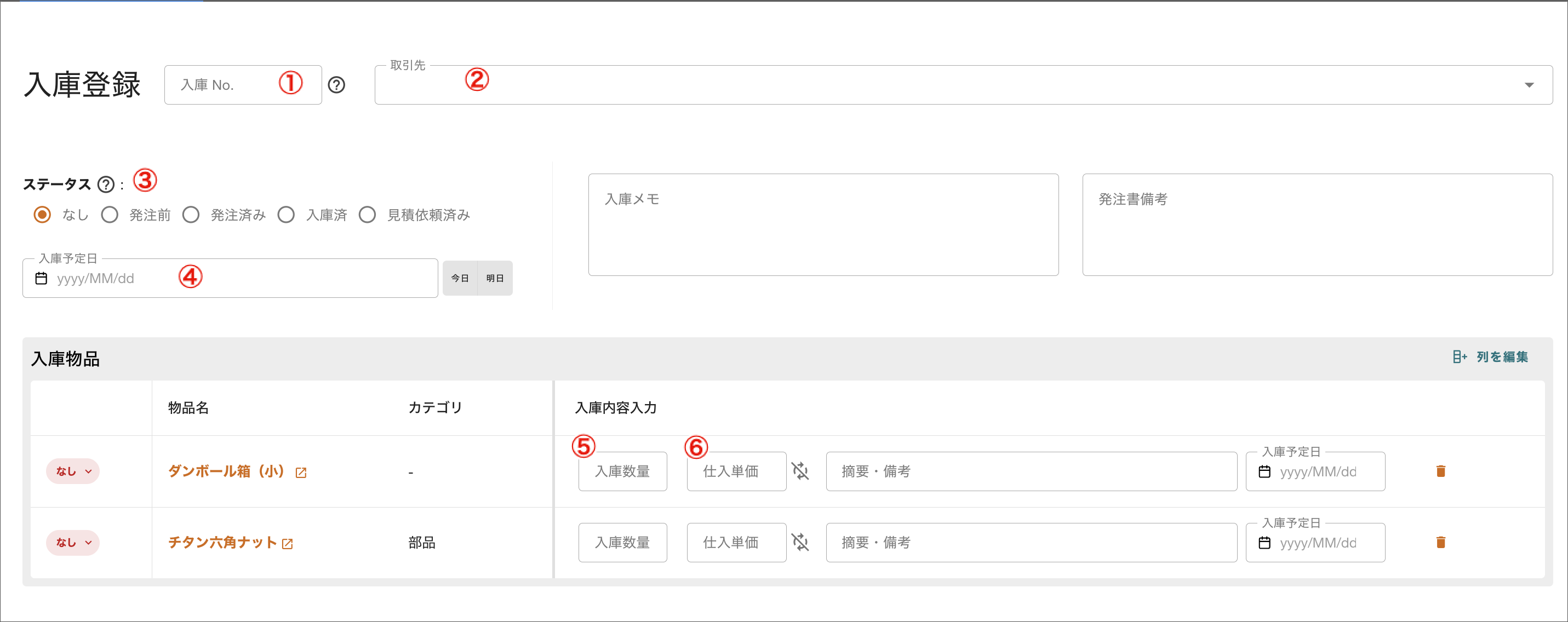Click the 入庫登録 page title
The height and width of the screenshot is (622, 1568).
82,85
